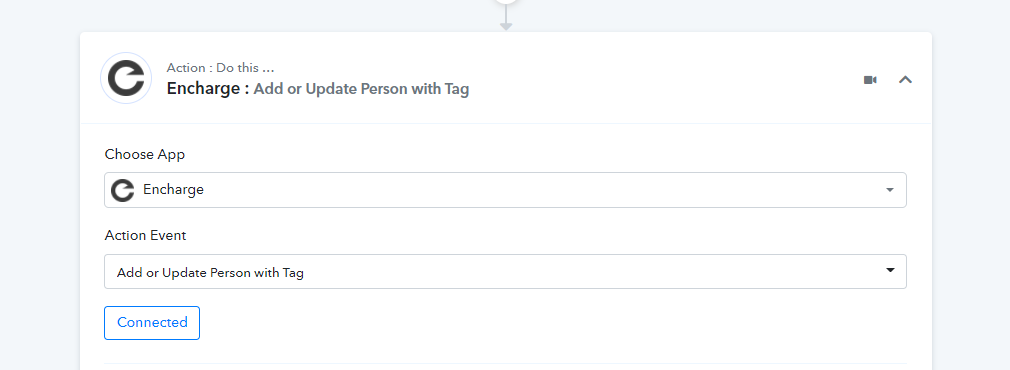Click the "Action : Do this ..." subtitle

click(220, 68)
